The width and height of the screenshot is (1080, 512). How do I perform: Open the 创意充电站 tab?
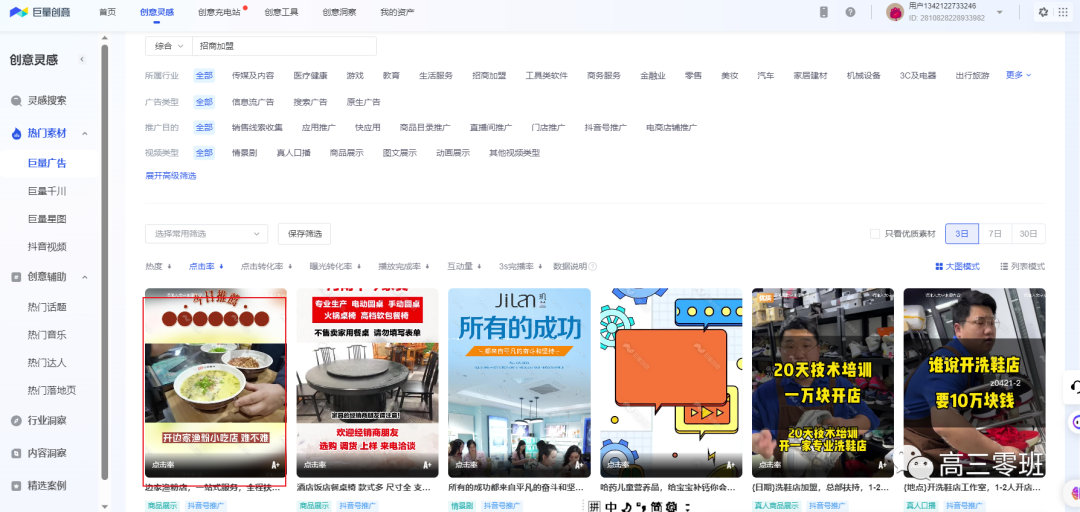click(219, 12)
